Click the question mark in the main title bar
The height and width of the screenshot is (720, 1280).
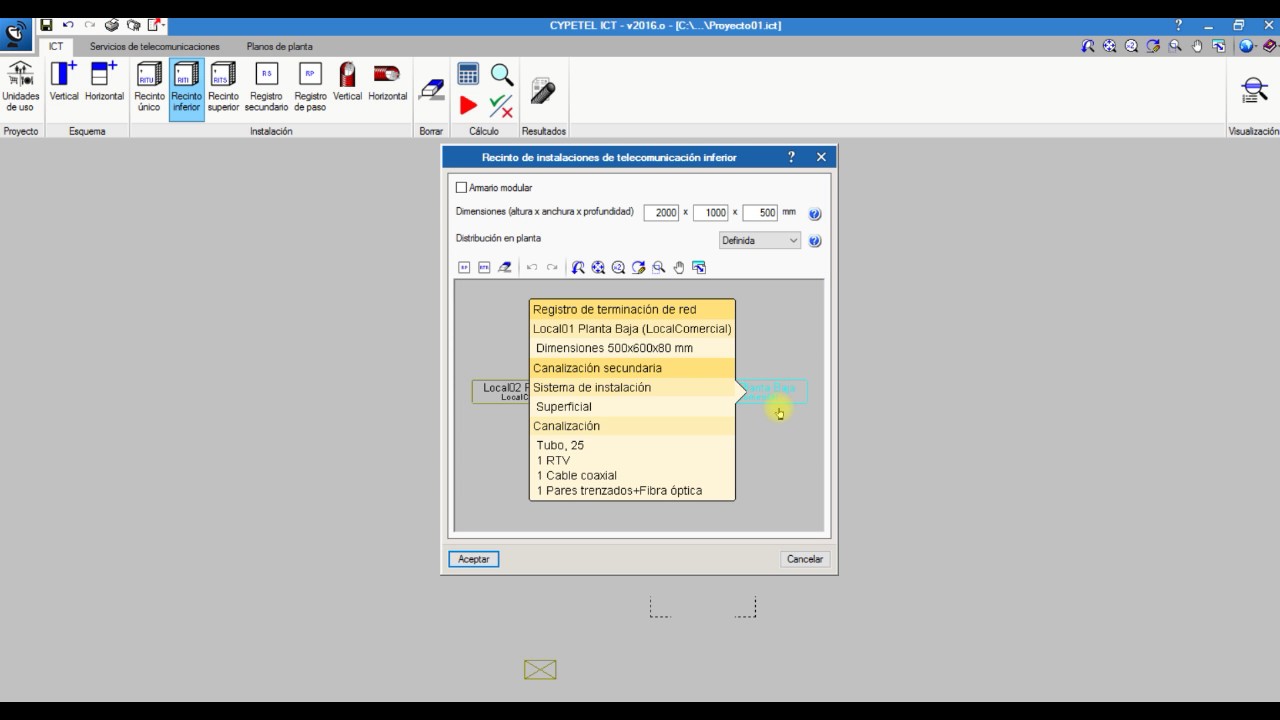coord(1179,25)
